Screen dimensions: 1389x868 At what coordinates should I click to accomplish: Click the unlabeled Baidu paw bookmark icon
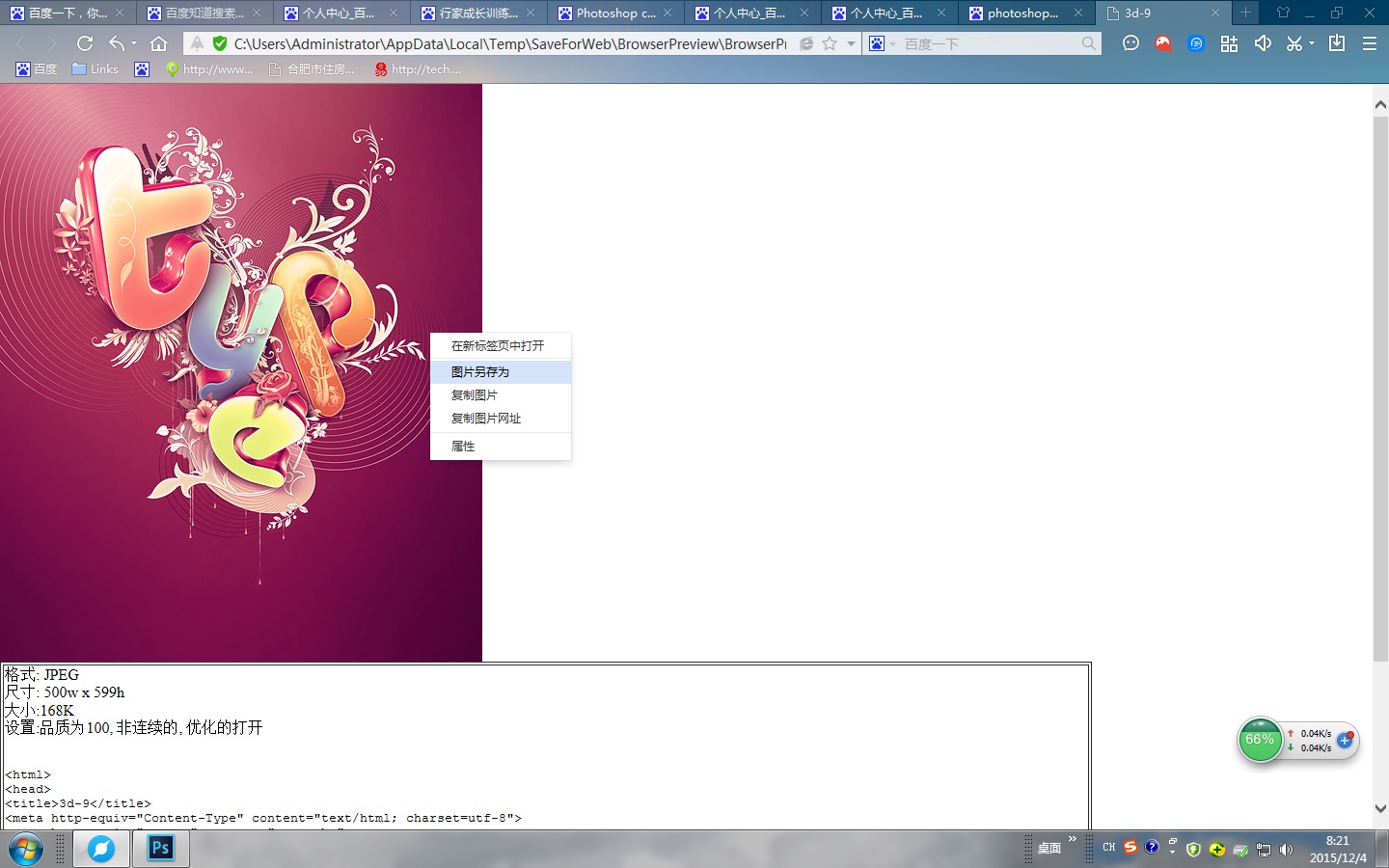coord(142,69)
